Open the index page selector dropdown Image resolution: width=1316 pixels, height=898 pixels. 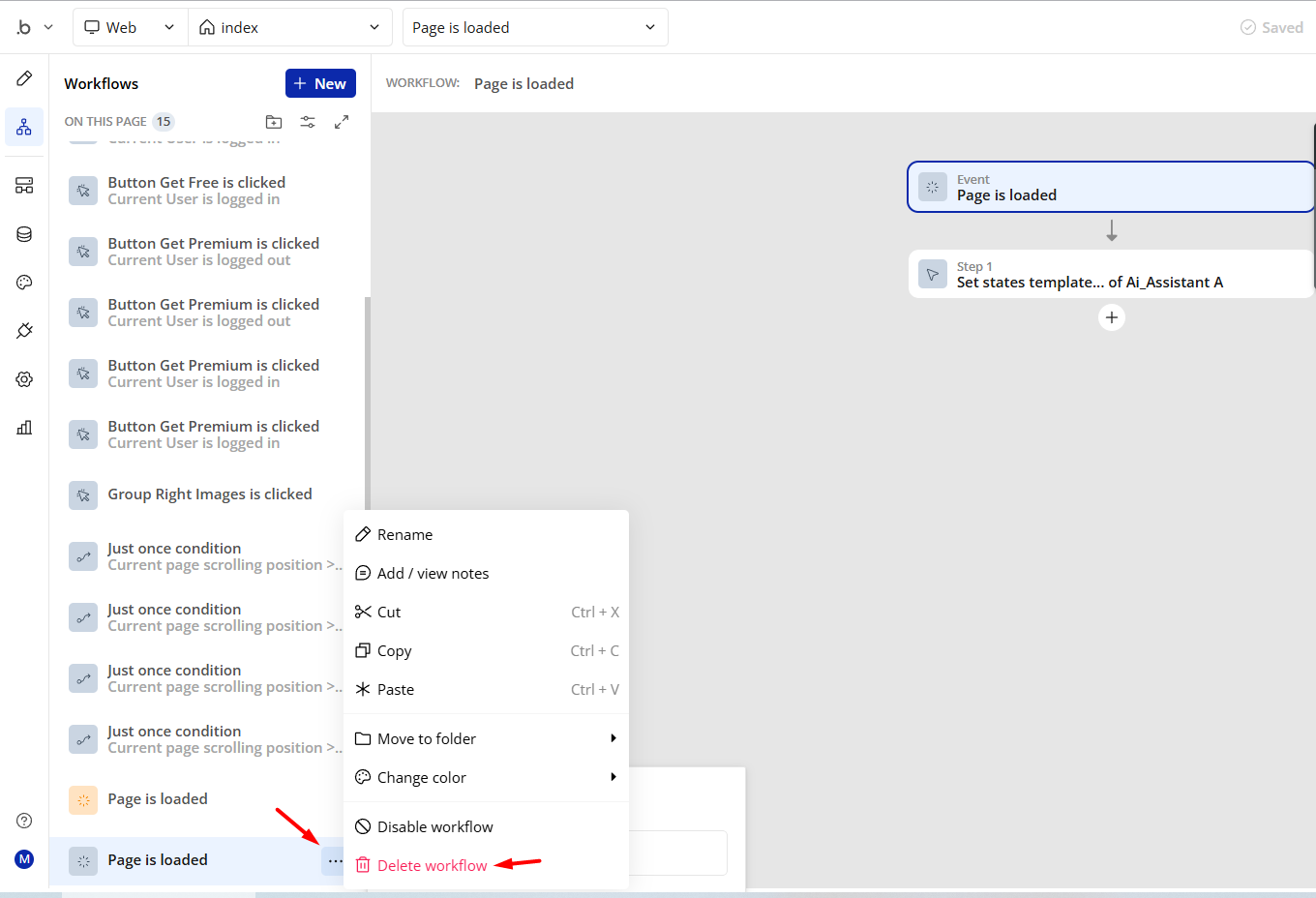point(288,27)
